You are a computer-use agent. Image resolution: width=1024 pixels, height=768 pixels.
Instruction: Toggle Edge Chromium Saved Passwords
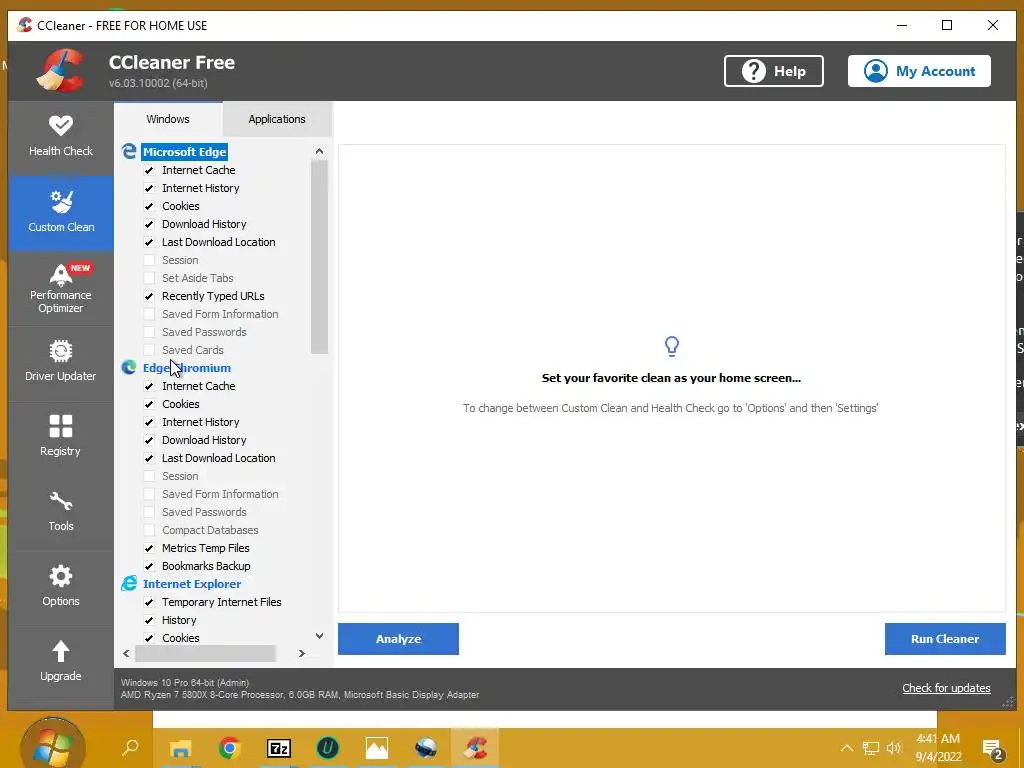coord(149,512)
